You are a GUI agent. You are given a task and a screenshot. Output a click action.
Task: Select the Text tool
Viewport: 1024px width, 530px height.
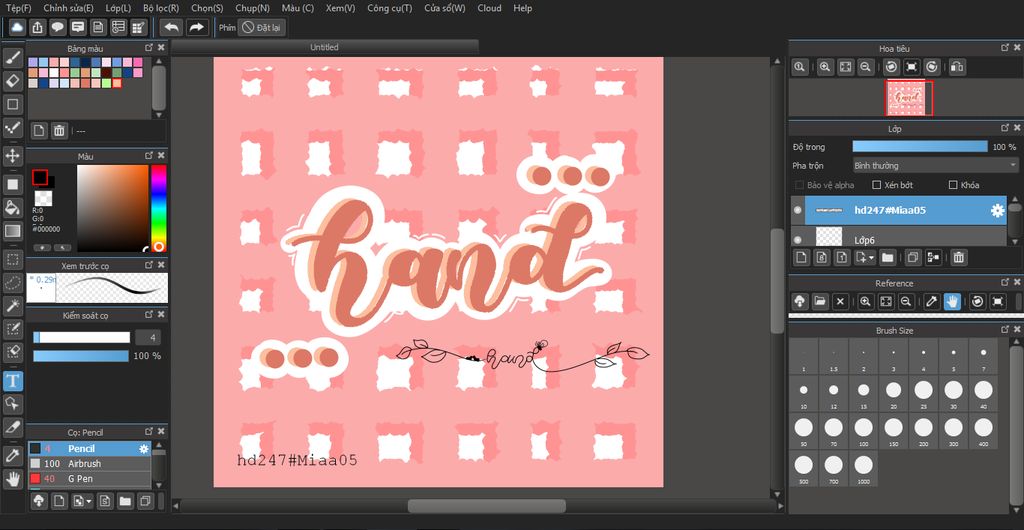[12, 381]
